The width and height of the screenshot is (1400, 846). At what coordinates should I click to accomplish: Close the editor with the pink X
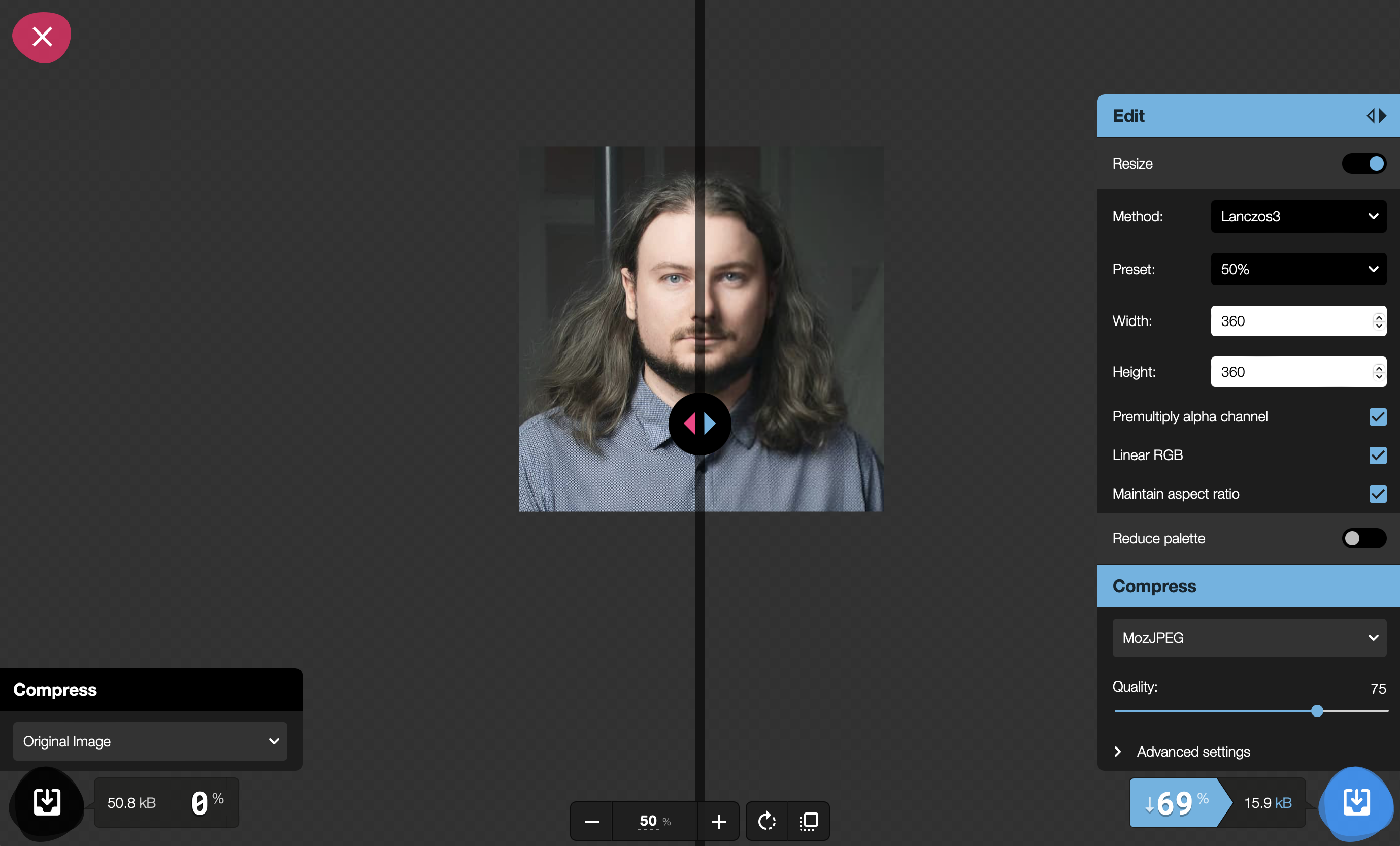click(x=42, y=37)
